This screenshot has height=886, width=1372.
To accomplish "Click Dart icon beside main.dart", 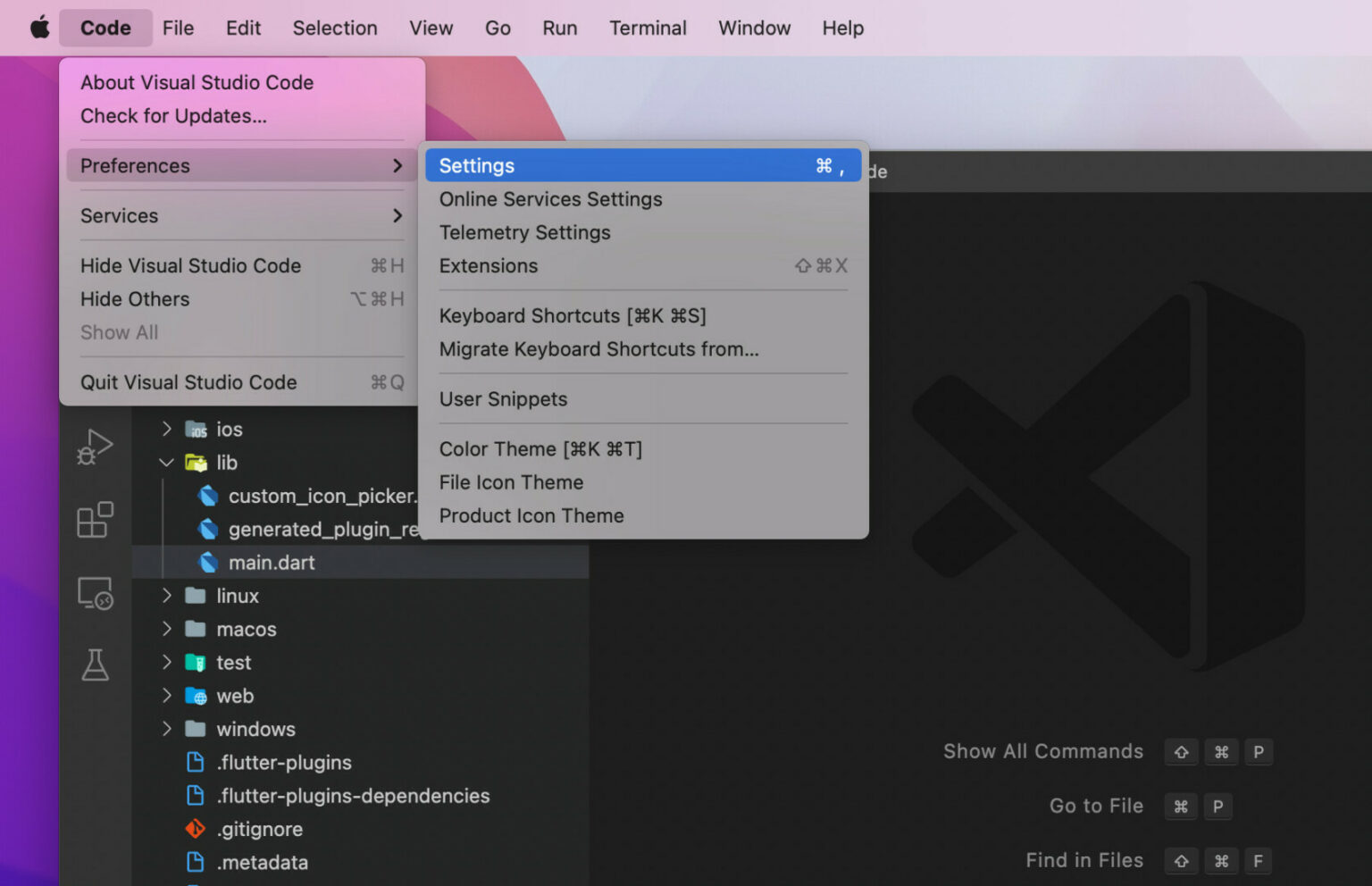I will pyautogui.click(x=208, y=563).
